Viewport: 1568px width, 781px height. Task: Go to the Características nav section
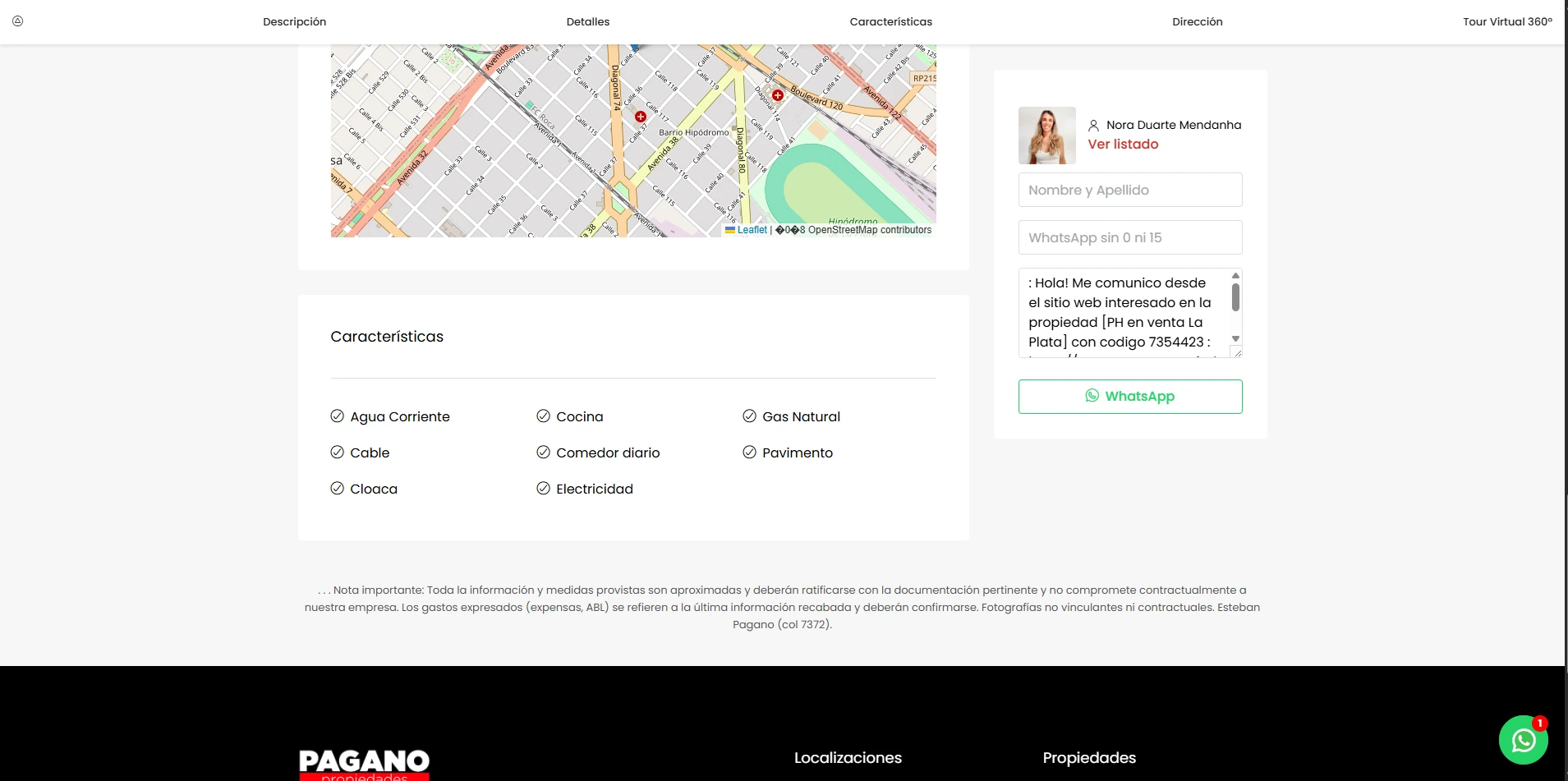pos(890,22)
